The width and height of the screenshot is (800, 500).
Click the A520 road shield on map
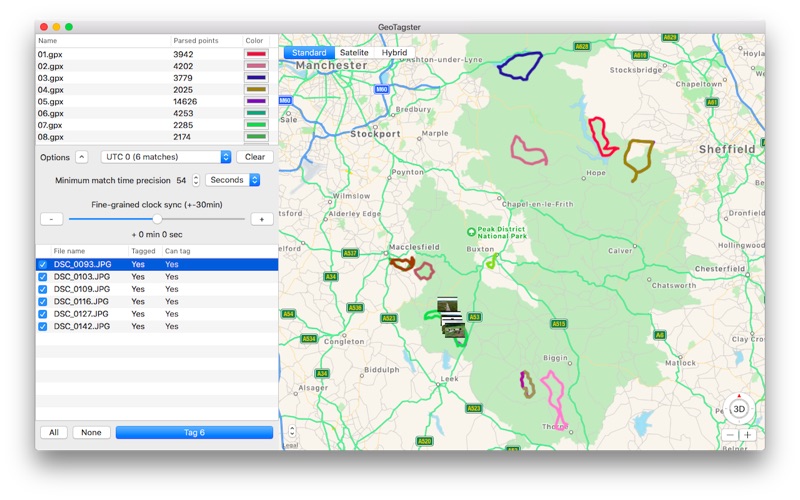click(x=424, y=441)
